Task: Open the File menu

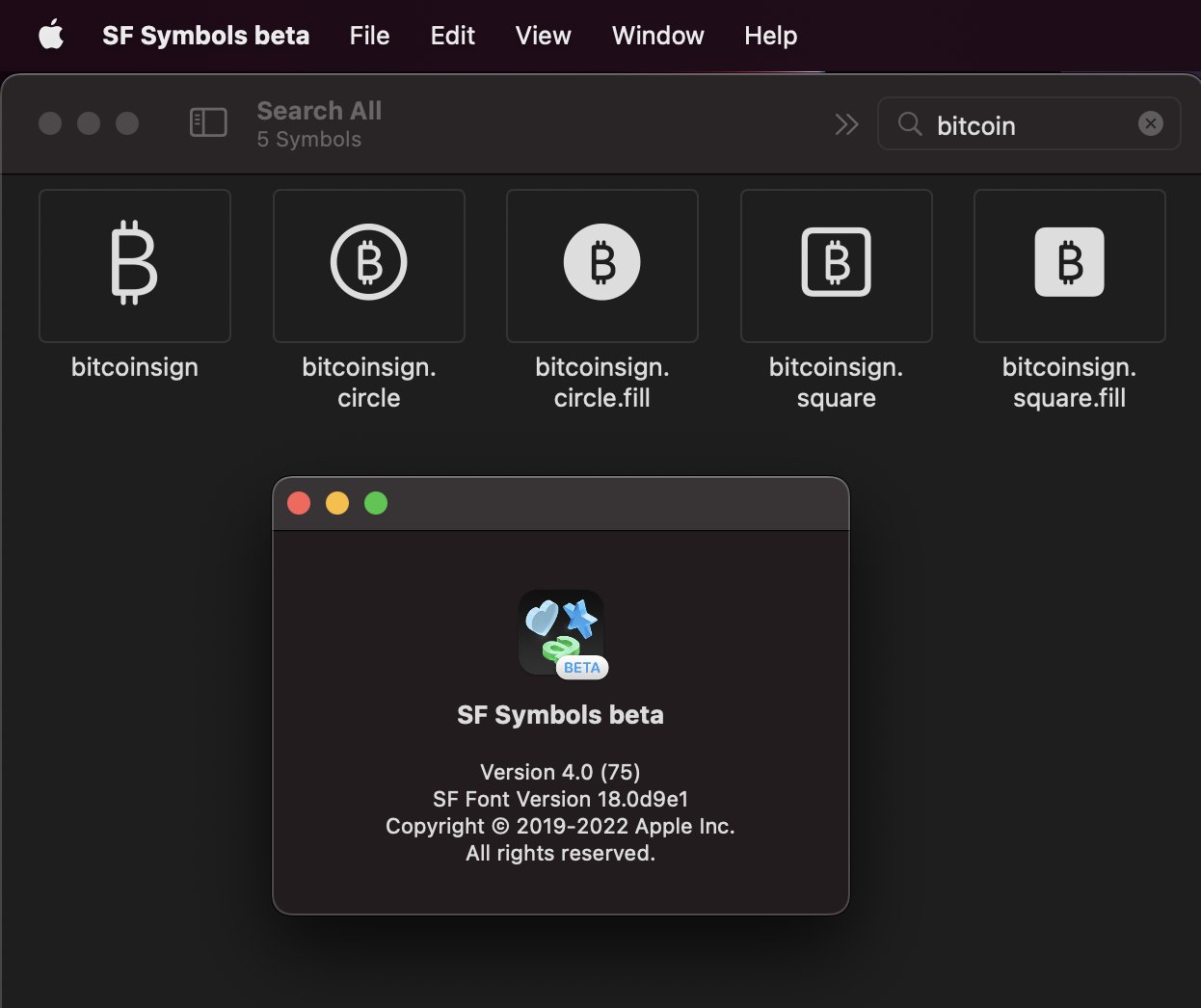Action: point(370,36)
